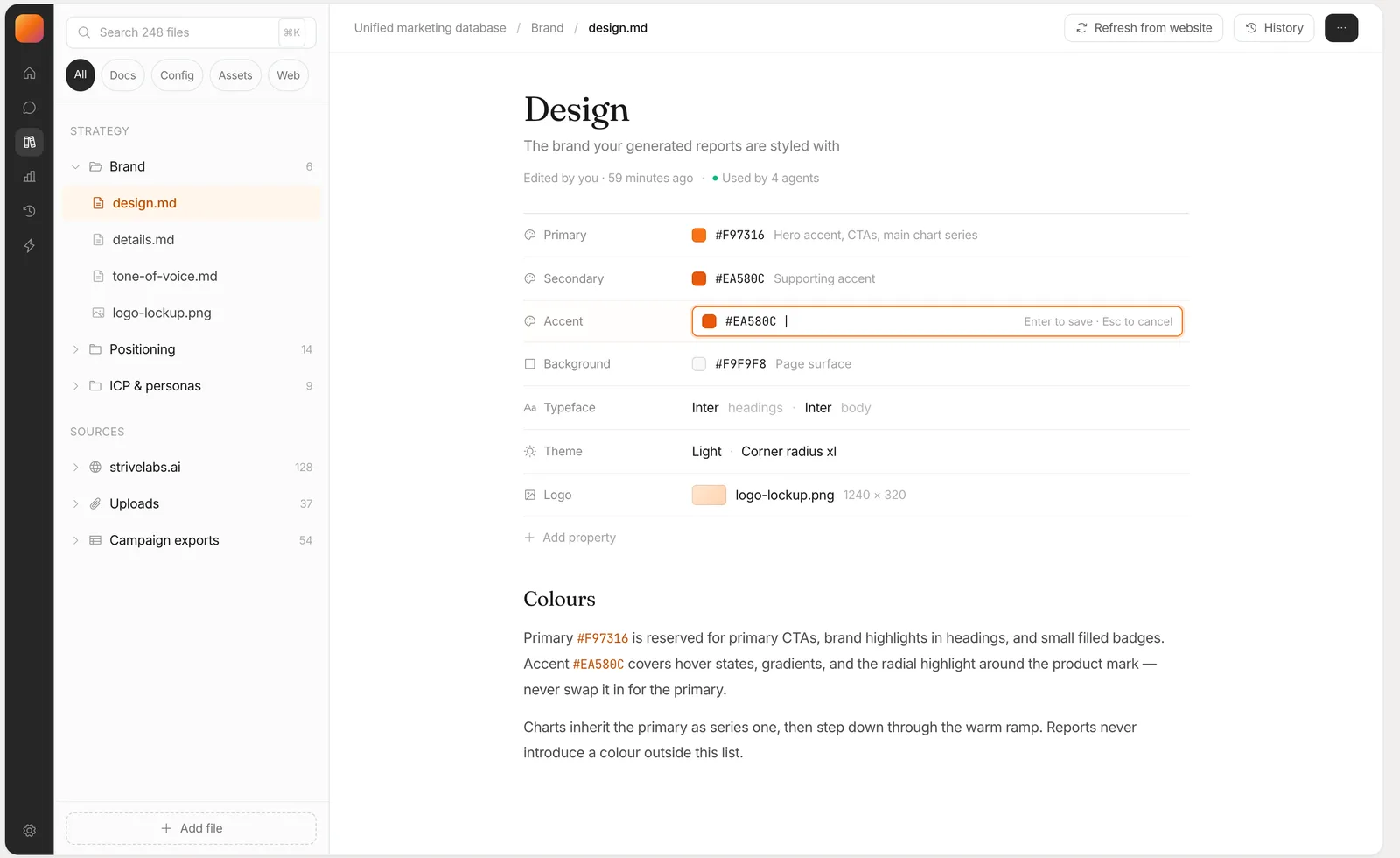
Task: Select the Docs filter tab
Action: pos(122,75)
